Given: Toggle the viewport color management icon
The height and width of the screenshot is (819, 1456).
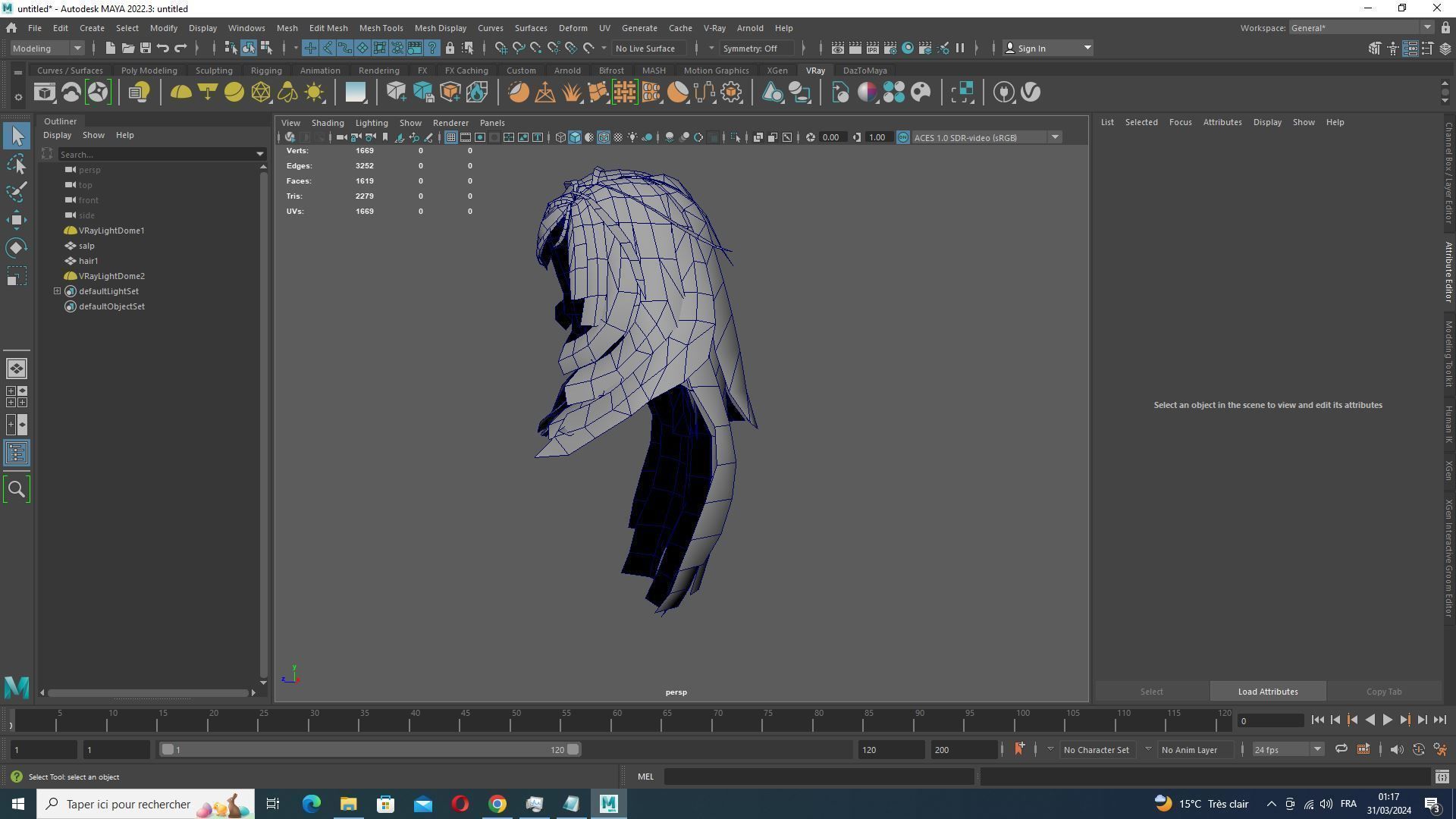Looking at the screenshot, I should [903, 138].
